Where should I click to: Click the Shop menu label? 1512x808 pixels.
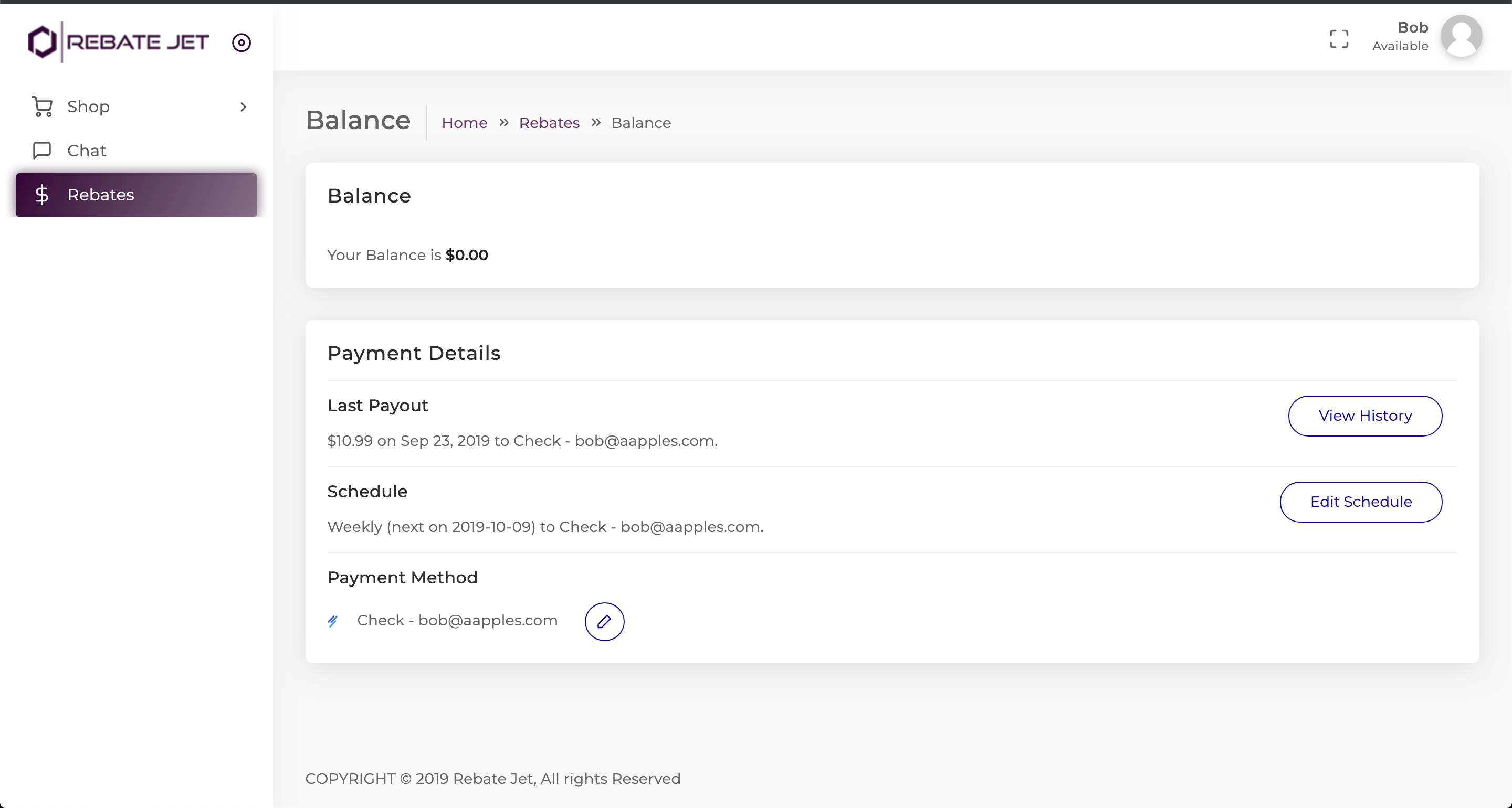88,107
